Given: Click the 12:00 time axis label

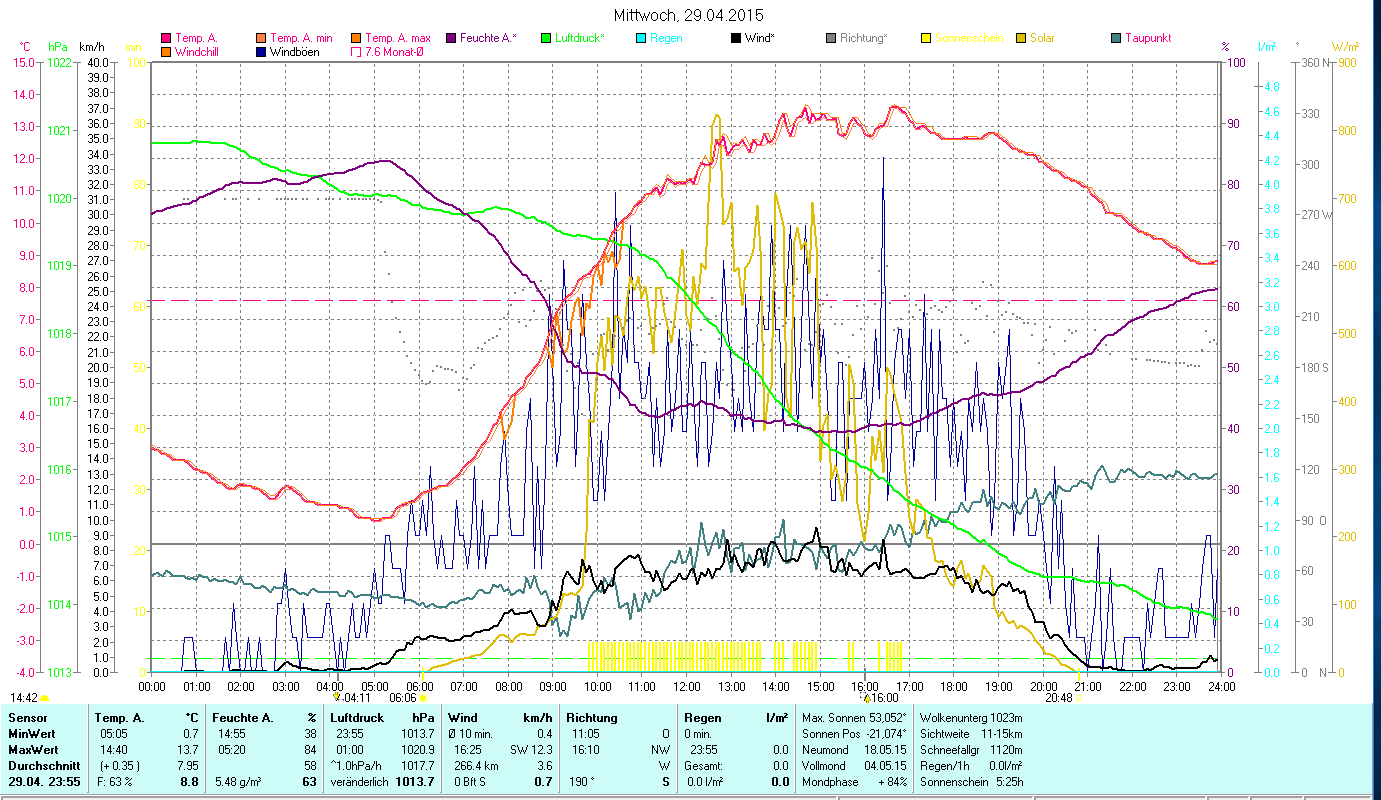Looking at the screenshot, I should [x=687, y=687].
